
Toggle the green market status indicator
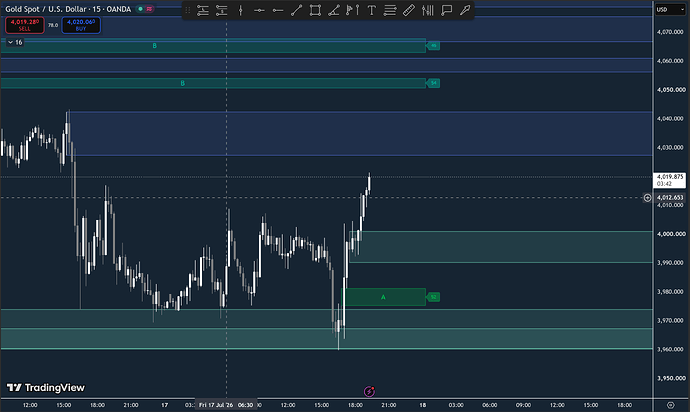click(140, 9)
